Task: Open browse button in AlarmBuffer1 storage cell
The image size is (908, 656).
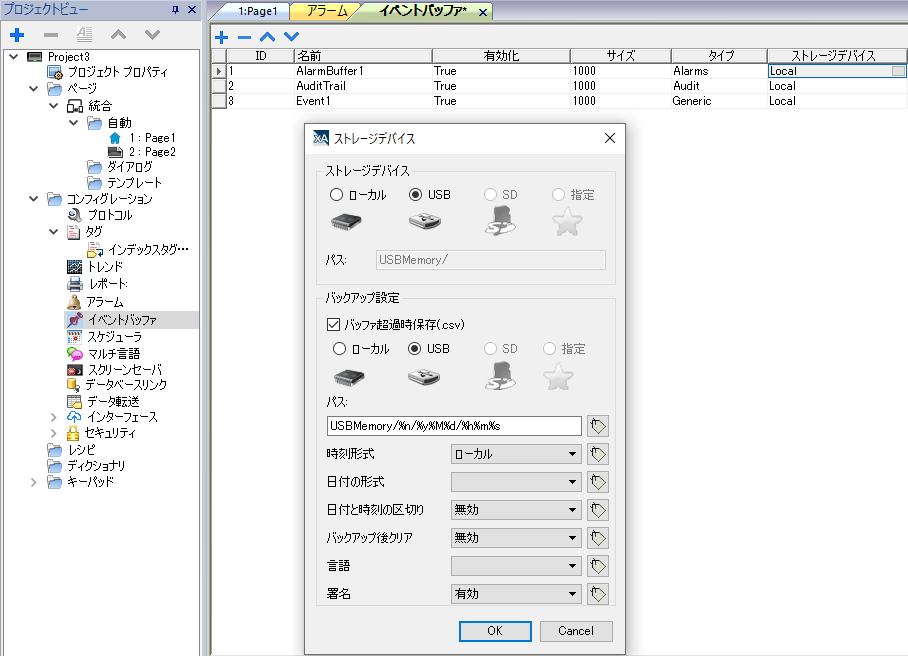Action: coord(898,71)
